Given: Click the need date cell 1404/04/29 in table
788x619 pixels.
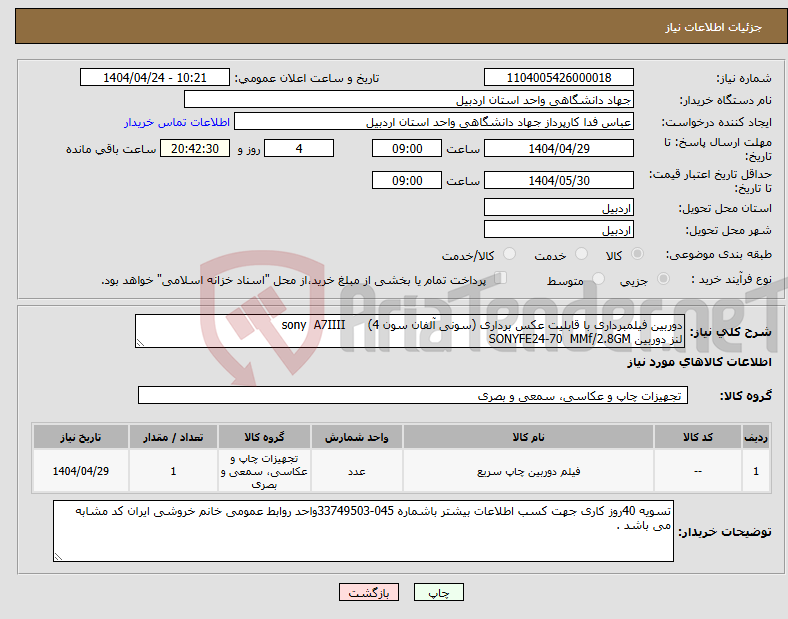Looking at the screenshot, I should pyautogui.click(x=80, y=471).
